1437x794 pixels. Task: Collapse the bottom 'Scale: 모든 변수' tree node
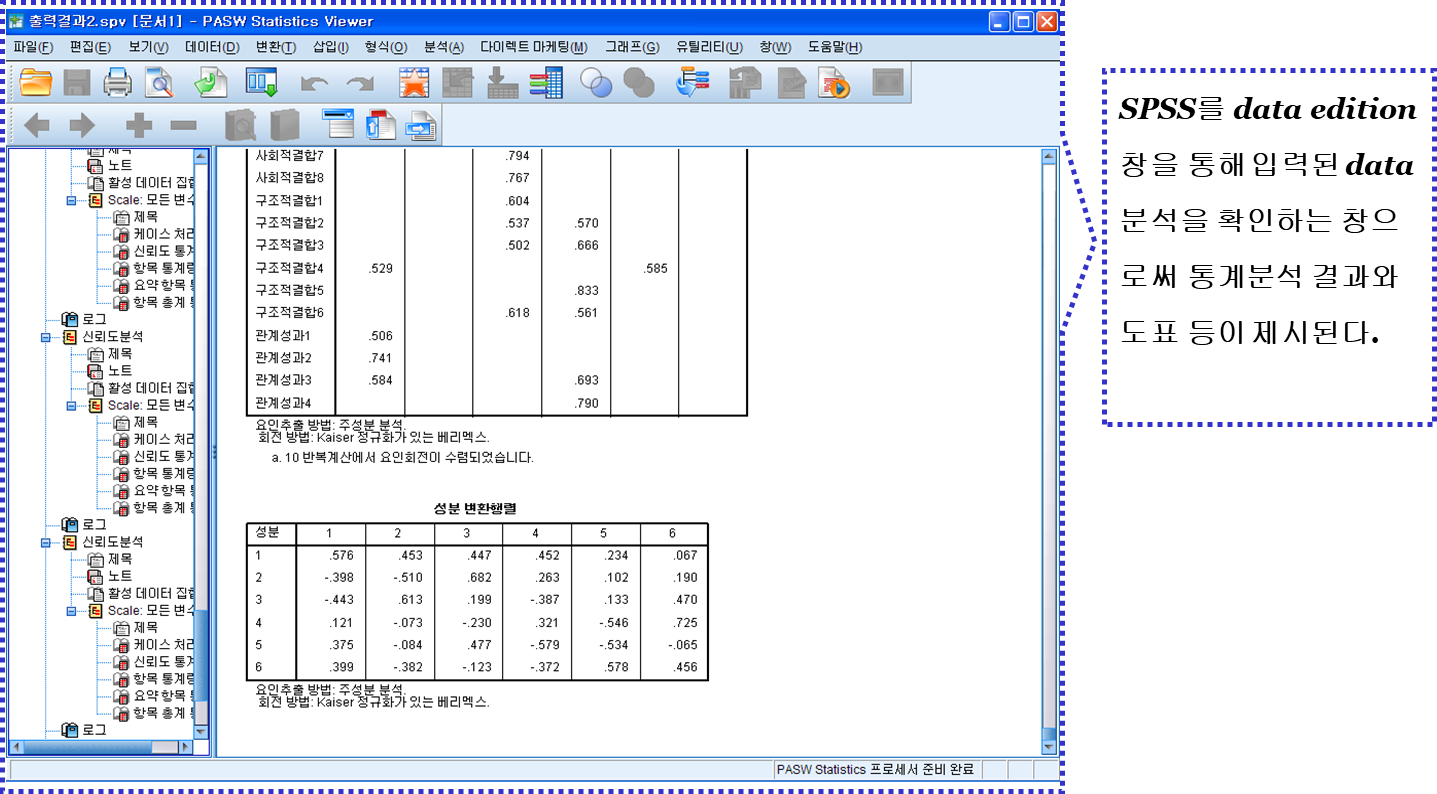(72, 610)
